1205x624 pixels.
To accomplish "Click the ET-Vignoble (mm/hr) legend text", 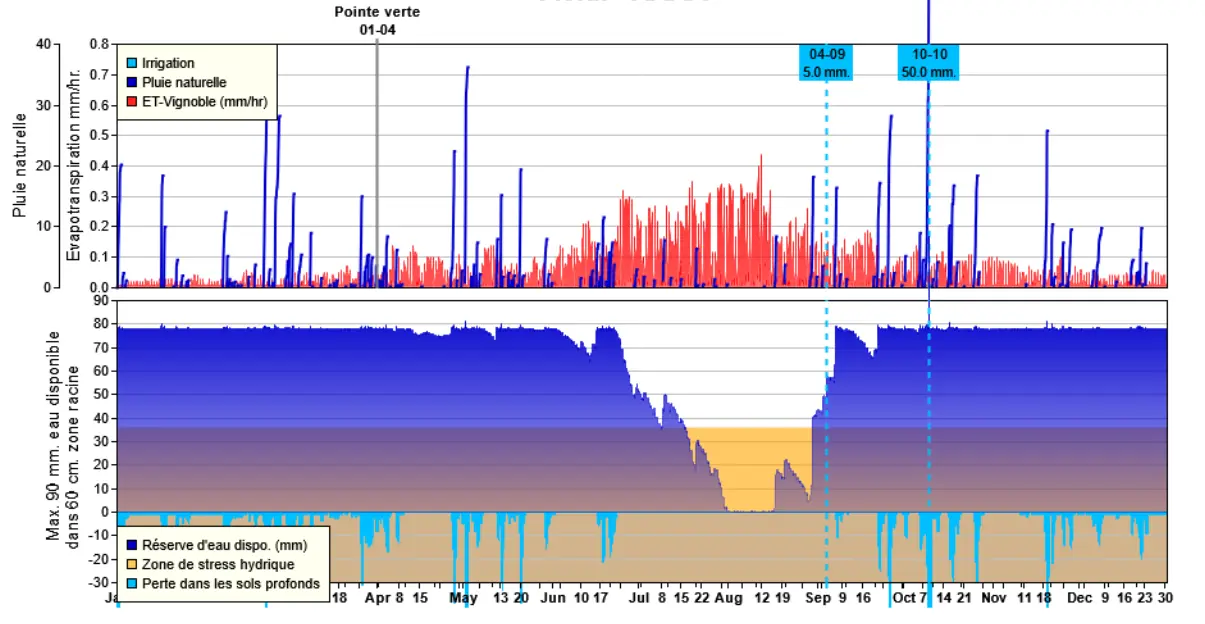I will pos(193,101).
